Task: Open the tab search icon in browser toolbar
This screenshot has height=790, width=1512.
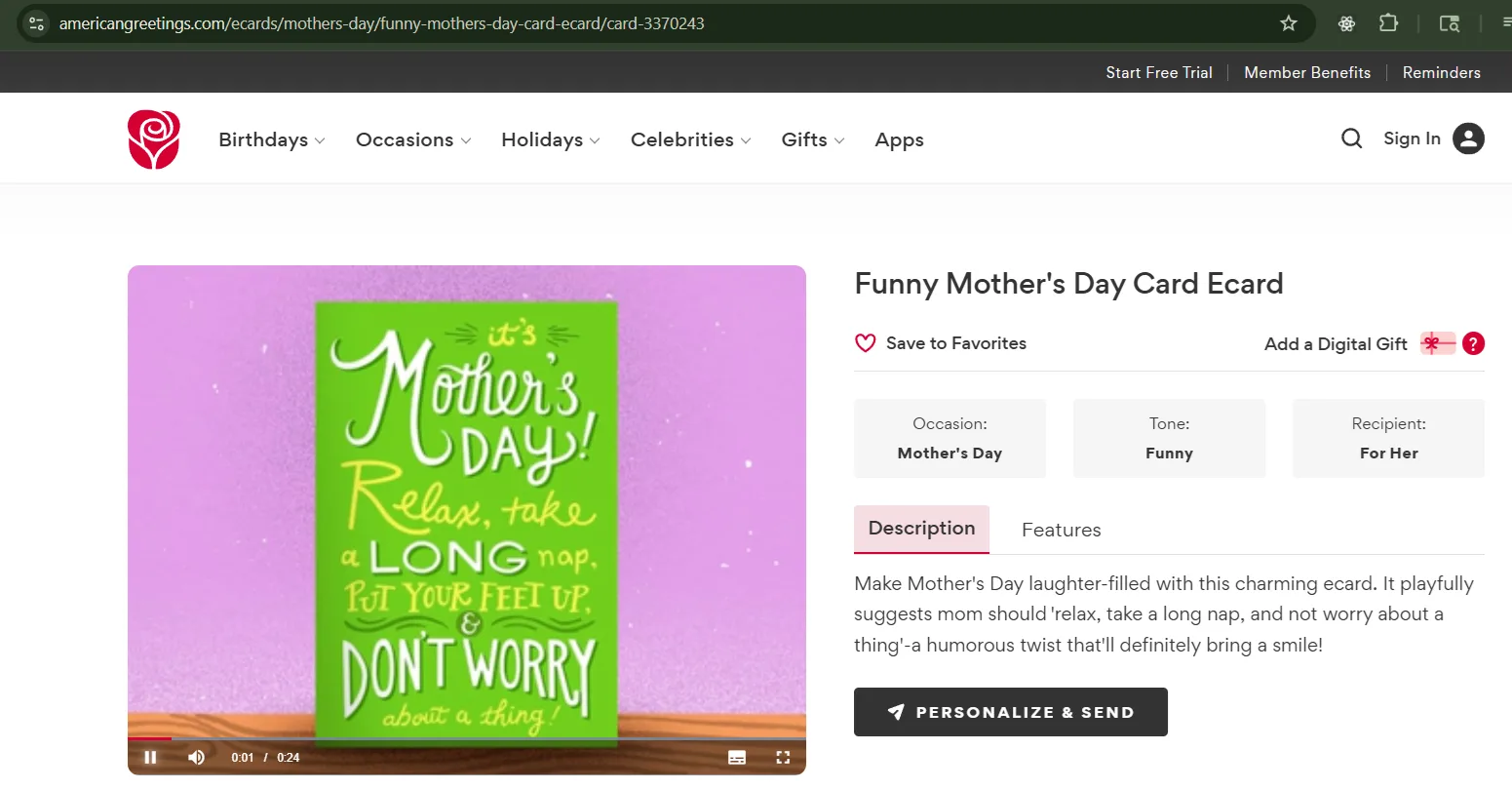Action: (1450, 23)
